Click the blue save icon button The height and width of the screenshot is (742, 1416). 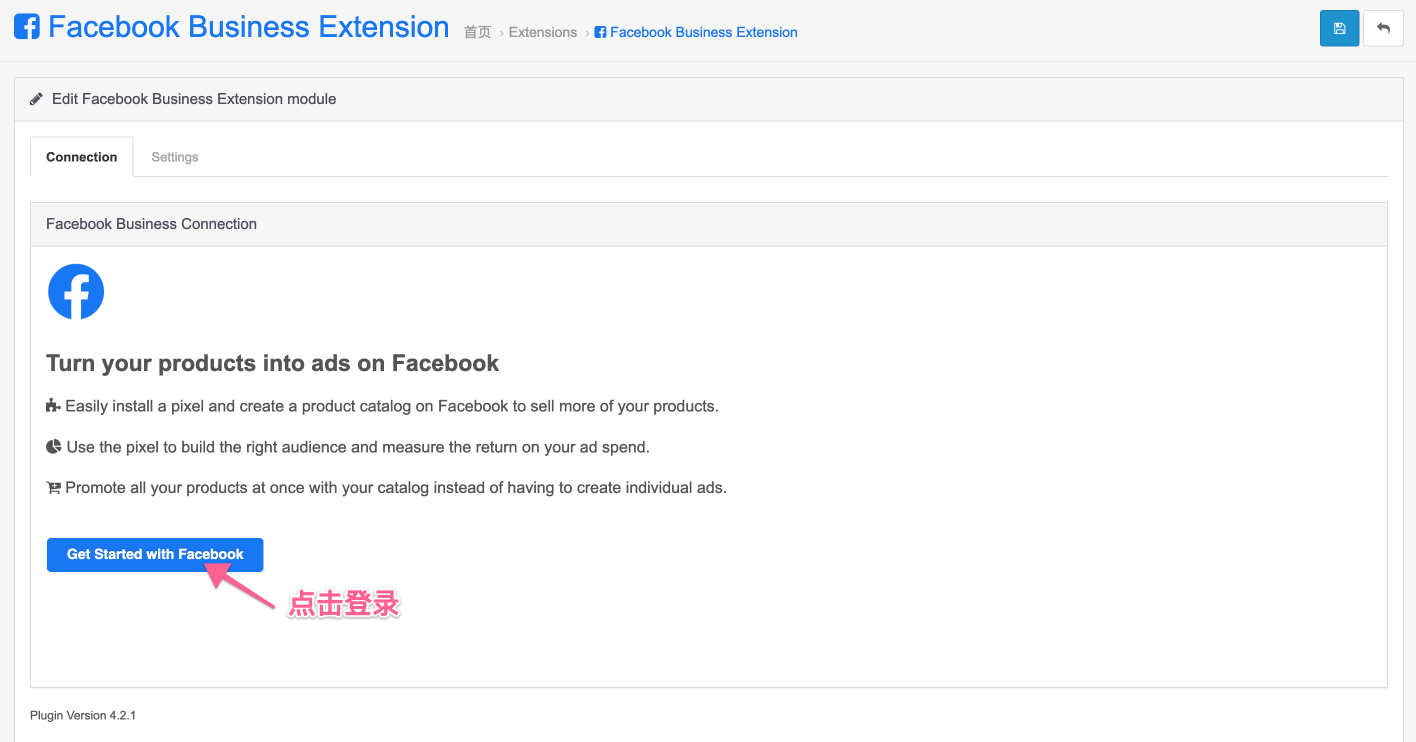[1339, 28]
